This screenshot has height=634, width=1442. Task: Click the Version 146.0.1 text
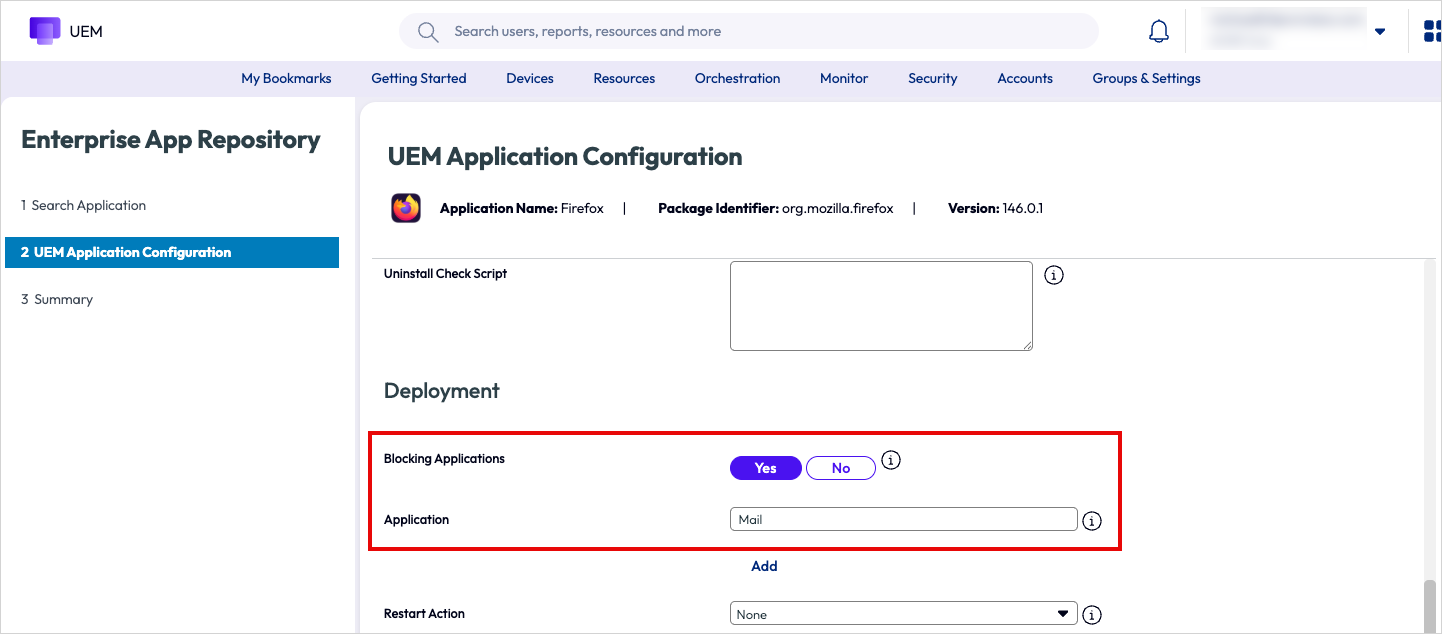(x=996, y=209)
